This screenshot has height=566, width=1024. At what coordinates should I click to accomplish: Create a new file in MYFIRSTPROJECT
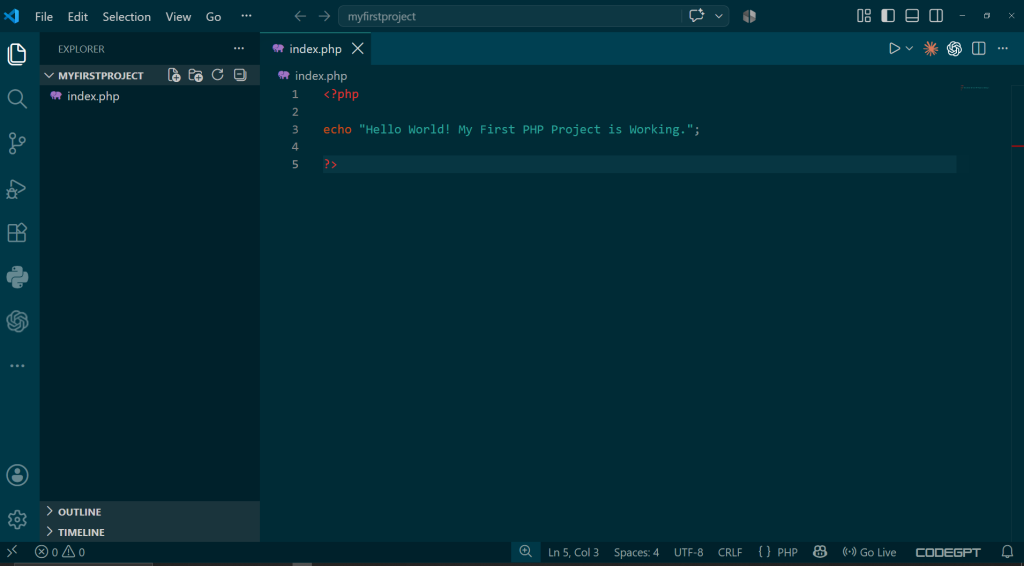(174, 75)
